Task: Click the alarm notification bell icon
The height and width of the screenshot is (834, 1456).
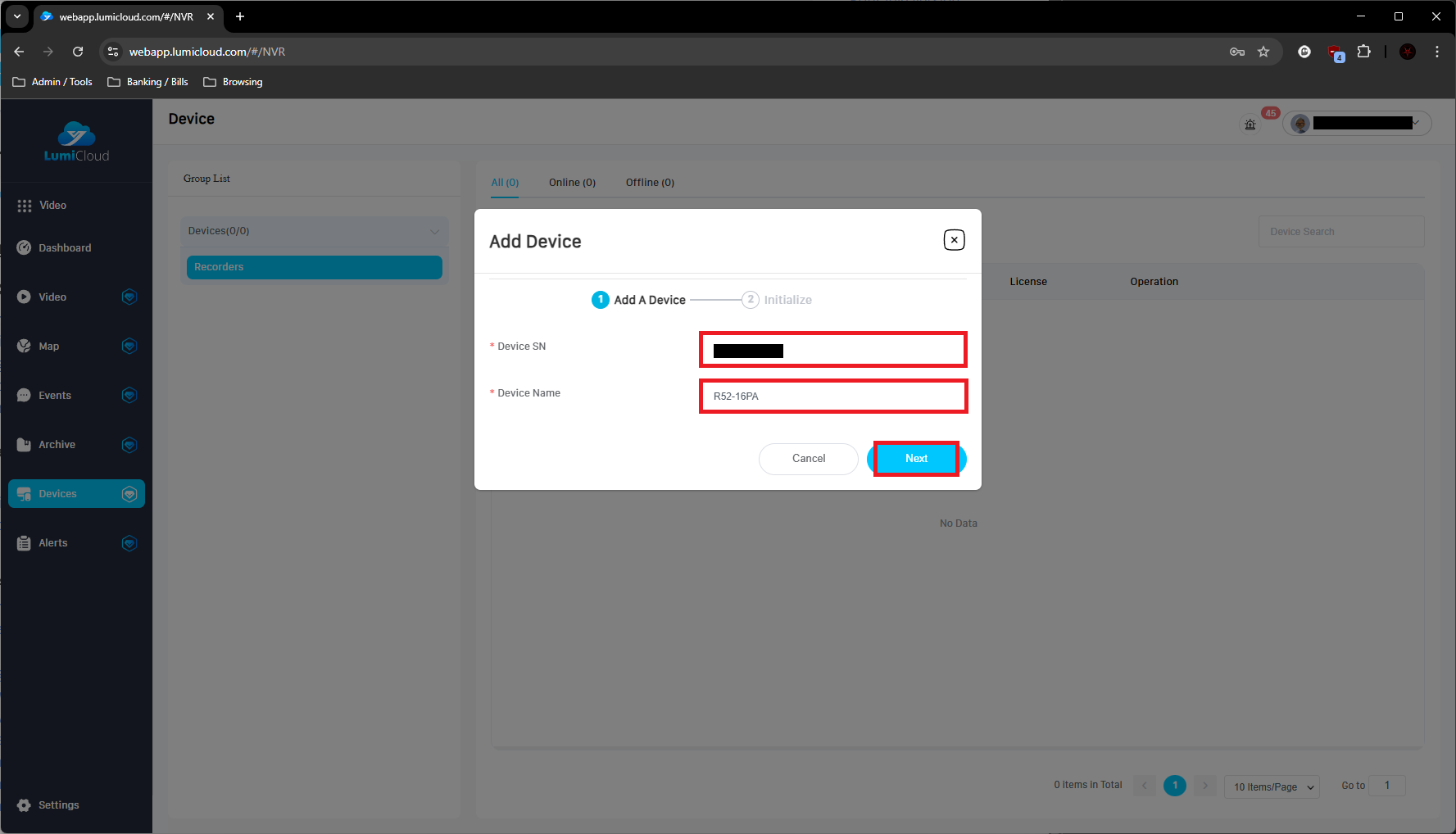Action: [x=1250, y=125]
